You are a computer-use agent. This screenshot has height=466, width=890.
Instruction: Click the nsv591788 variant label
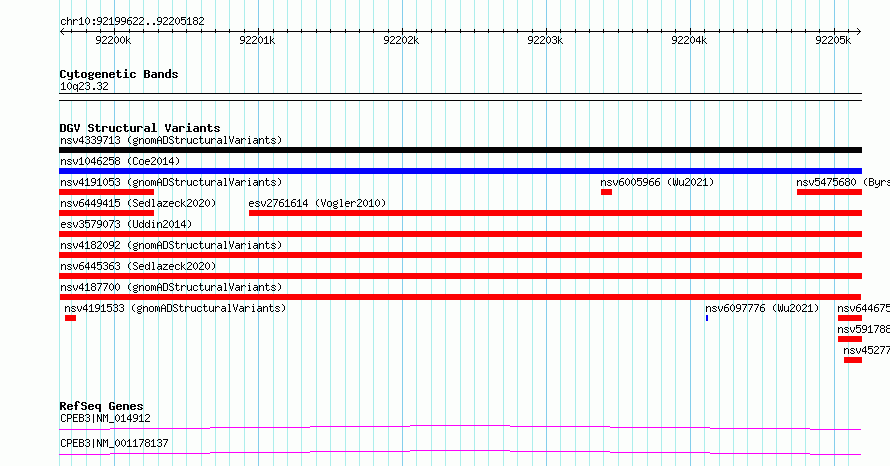click(x=863, y=329)
